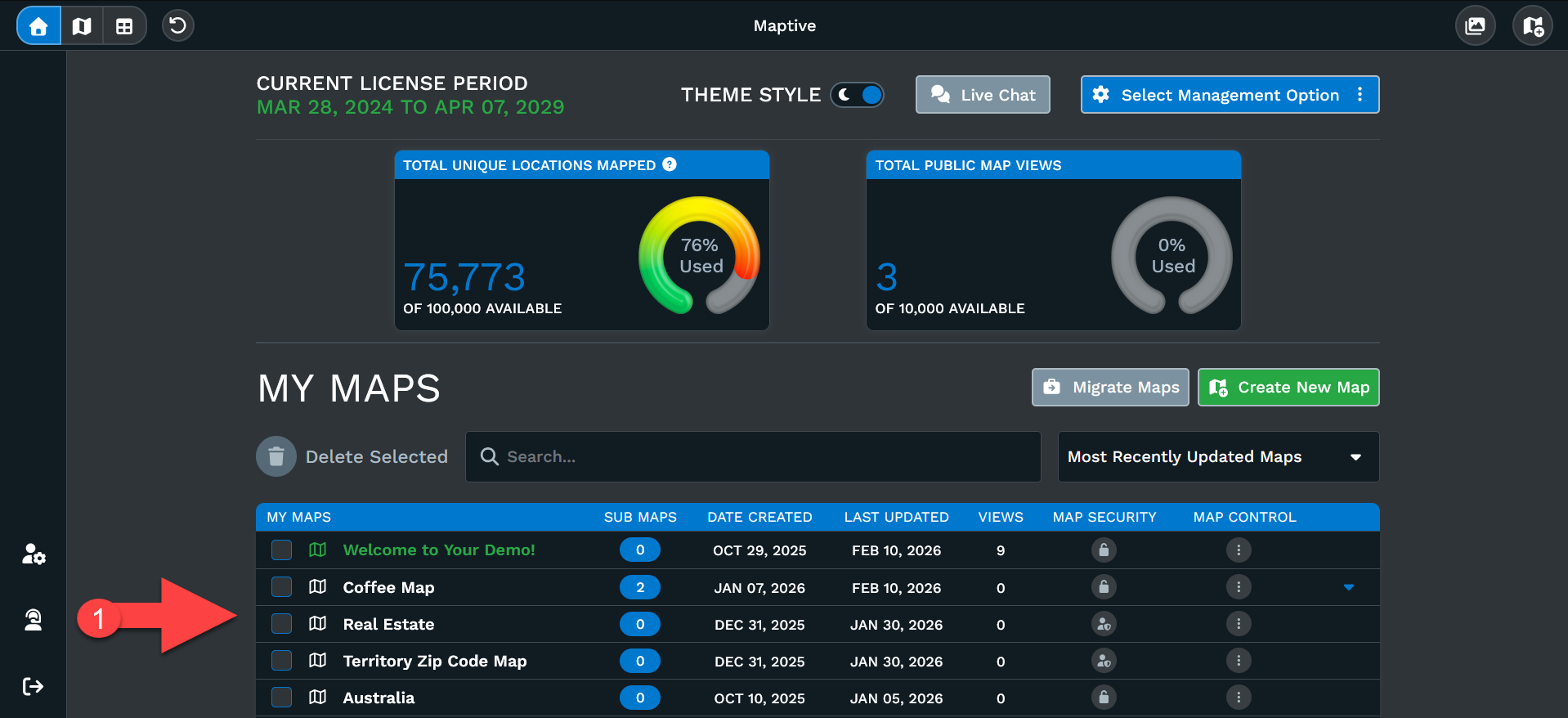The height and width of the screenshot is (718, 1568).
Task: Click the 75,773 locations mapped value
Action: 464,277
